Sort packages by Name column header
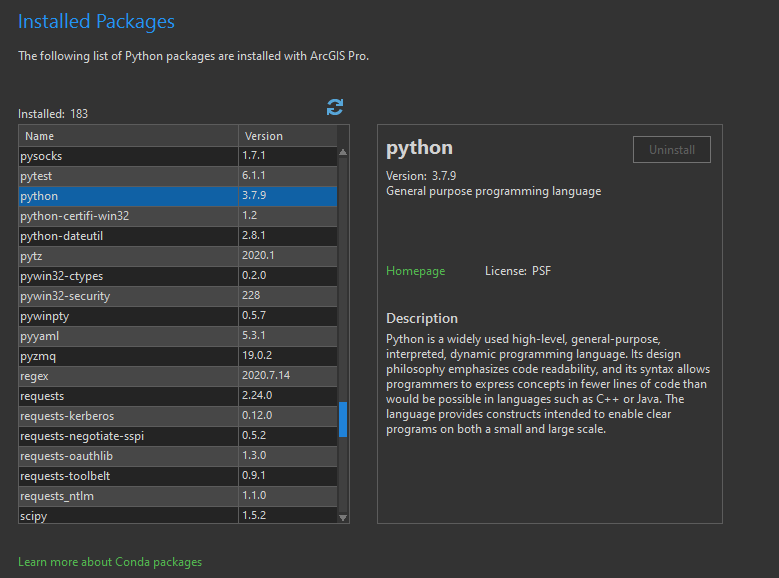Viewport: 779px width, 578px height. (x=129, y=136)
